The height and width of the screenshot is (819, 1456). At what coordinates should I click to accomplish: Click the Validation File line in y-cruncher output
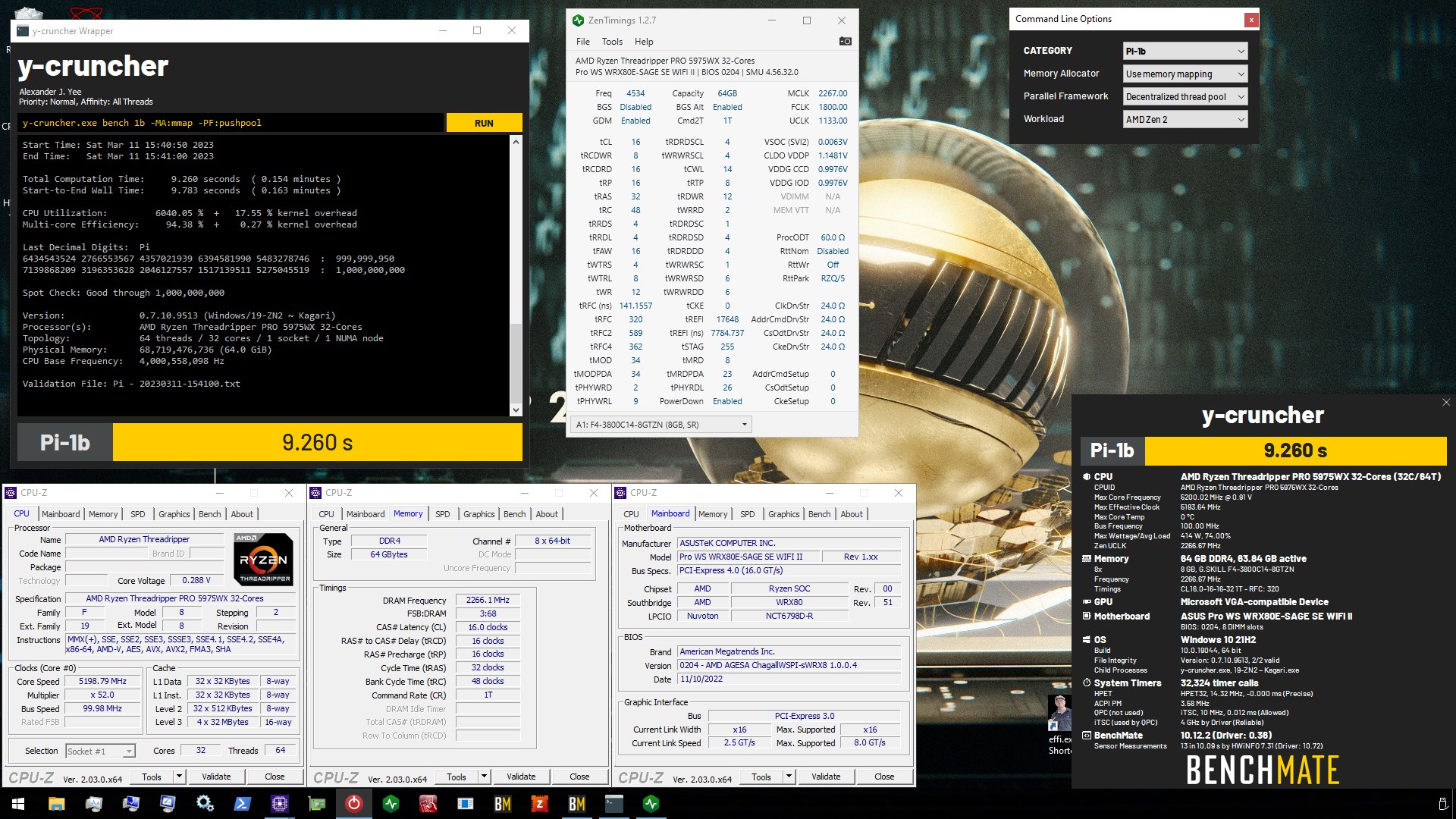pos(131,384)
